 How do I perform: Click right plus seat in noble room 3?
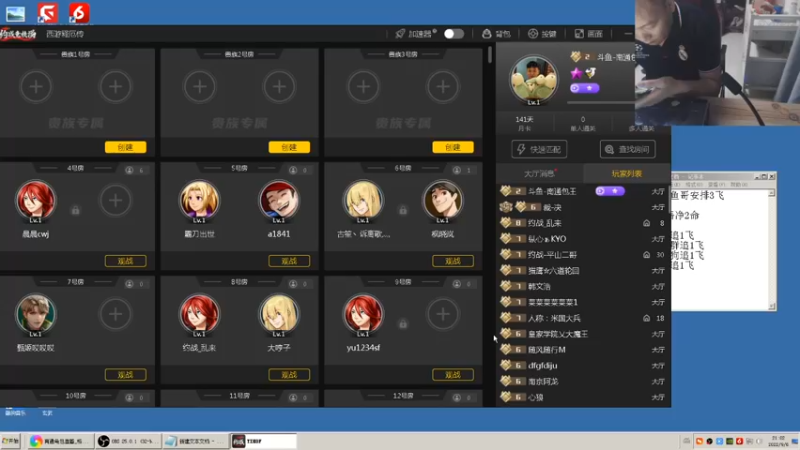coord(443,87)
